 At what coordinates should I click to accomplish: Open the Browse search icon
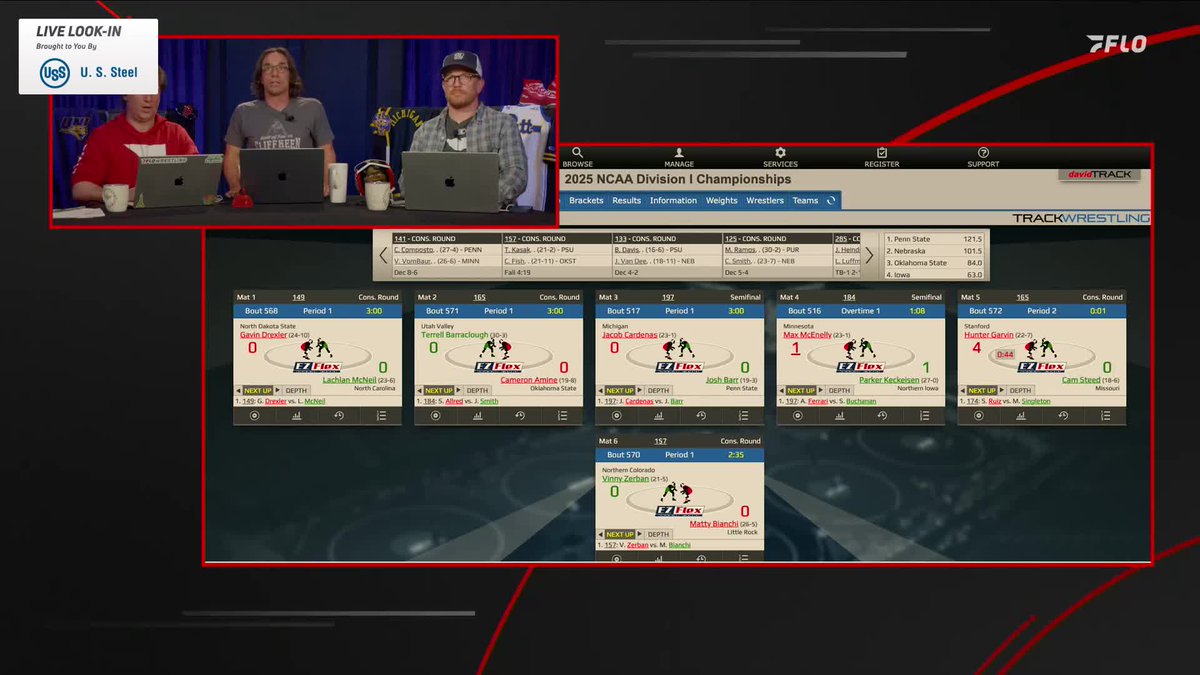(x=577, y=153)
